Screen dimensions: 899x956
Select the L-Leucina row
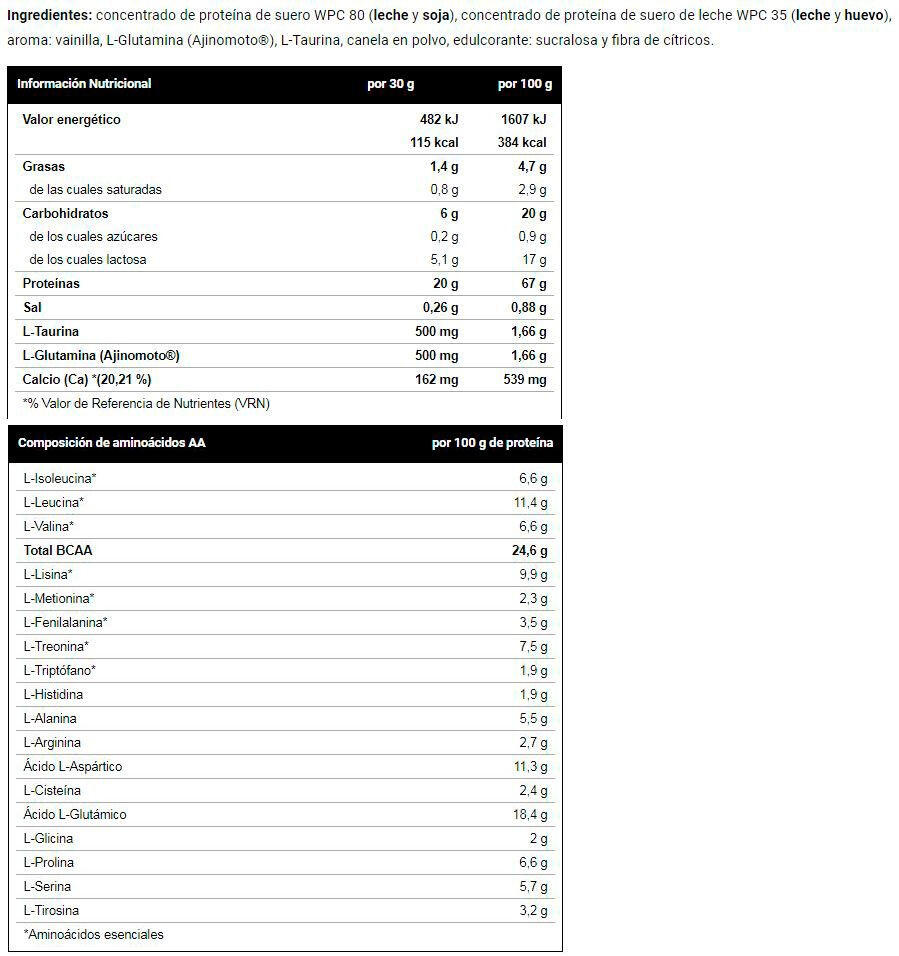pos(285,503)
